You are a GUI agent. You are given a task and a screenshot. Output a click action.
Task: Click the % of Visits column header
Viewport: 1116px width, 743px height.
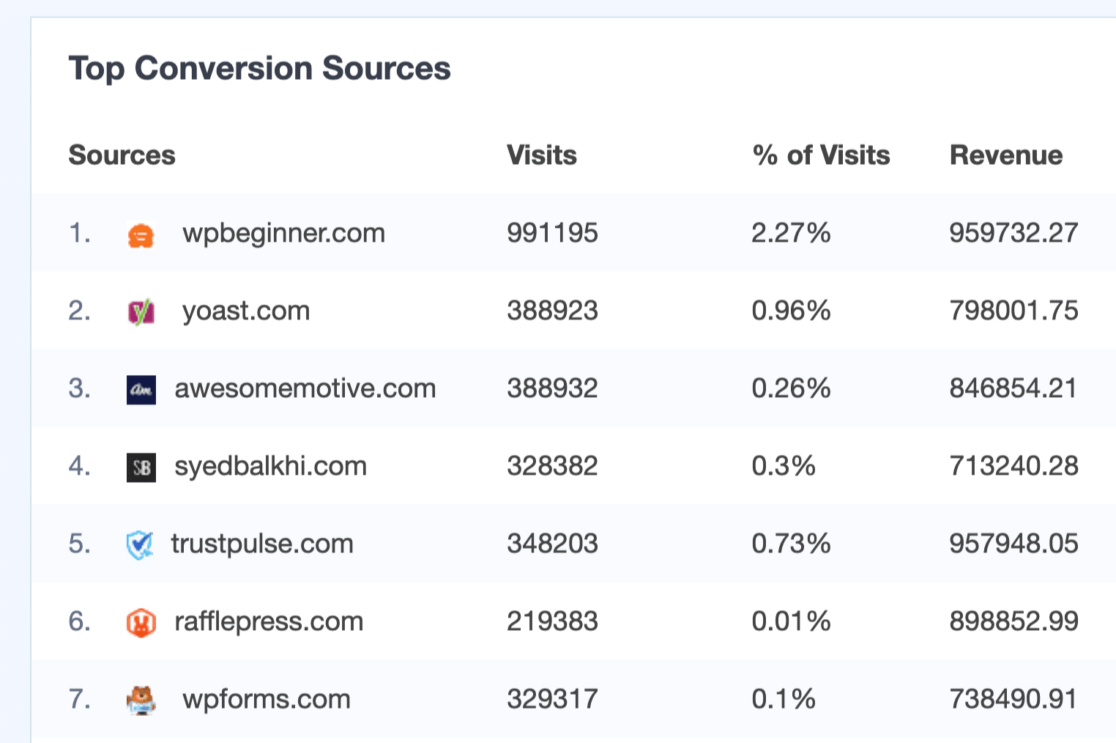[822, 155]
